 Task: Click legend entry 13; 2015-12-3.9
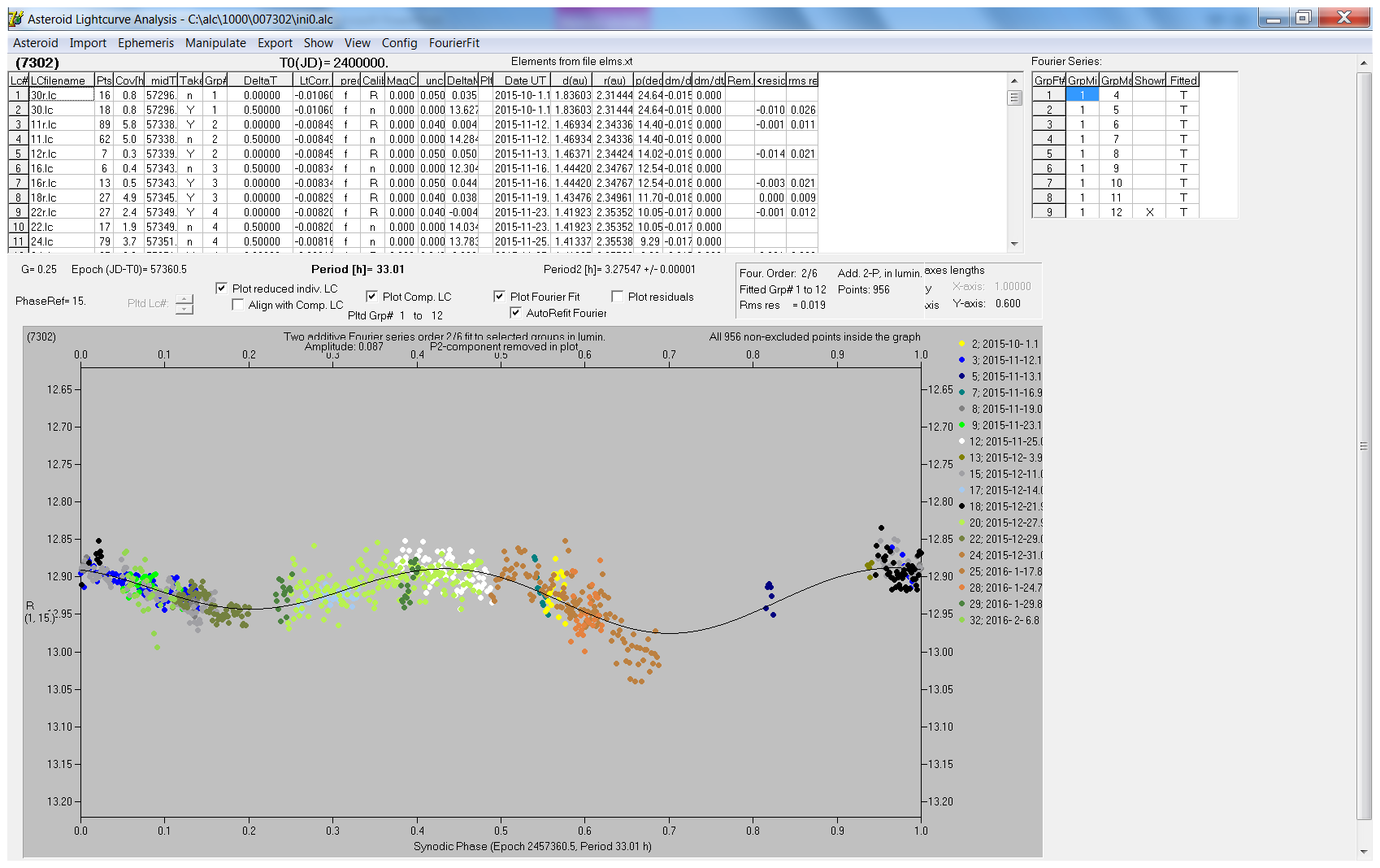click(x=1000, y=458)
